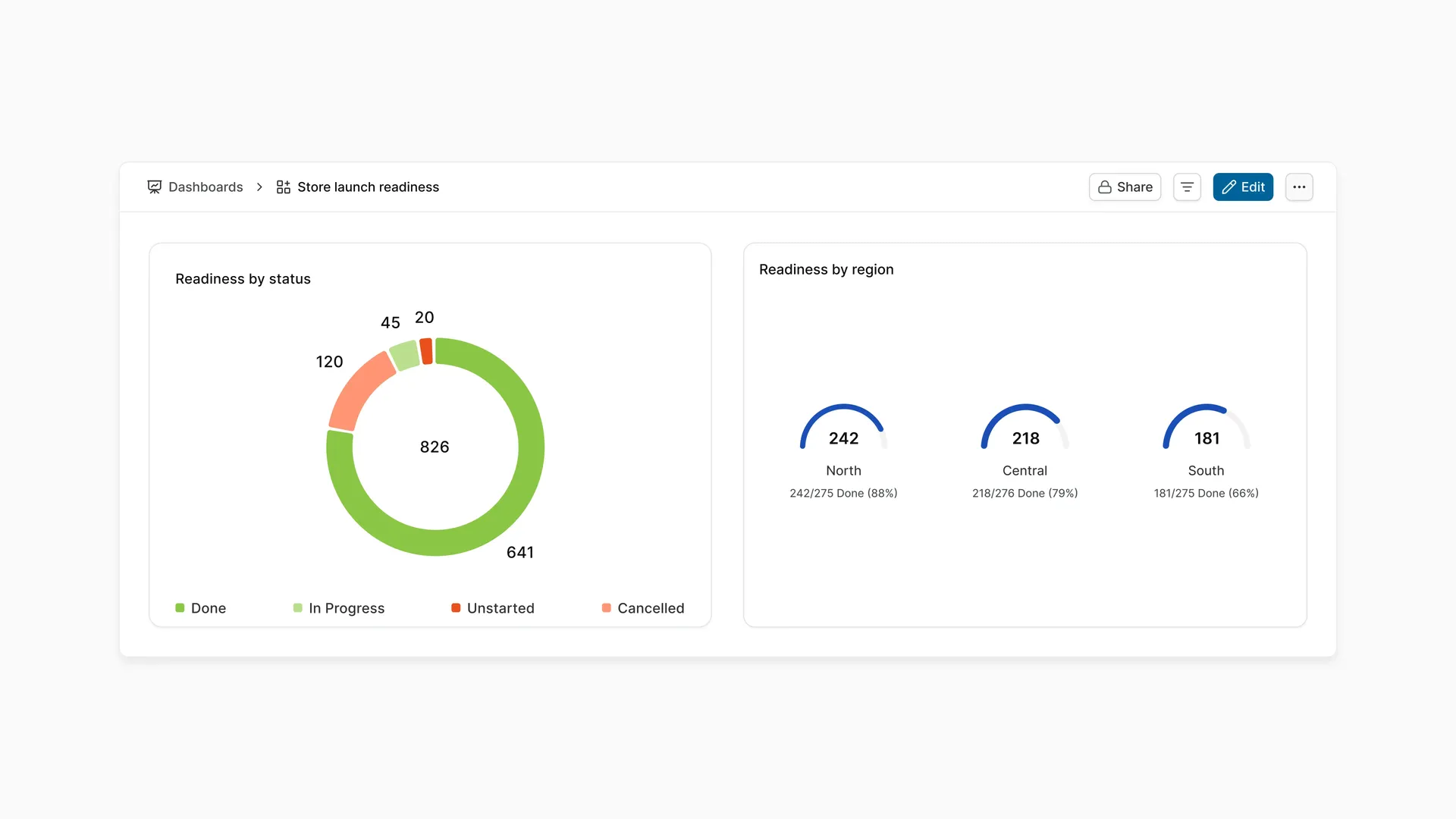Click the Central gauge value 218
This screenshot has width=1456, height=819.
pyautogui.click(x=1025, y=438)
